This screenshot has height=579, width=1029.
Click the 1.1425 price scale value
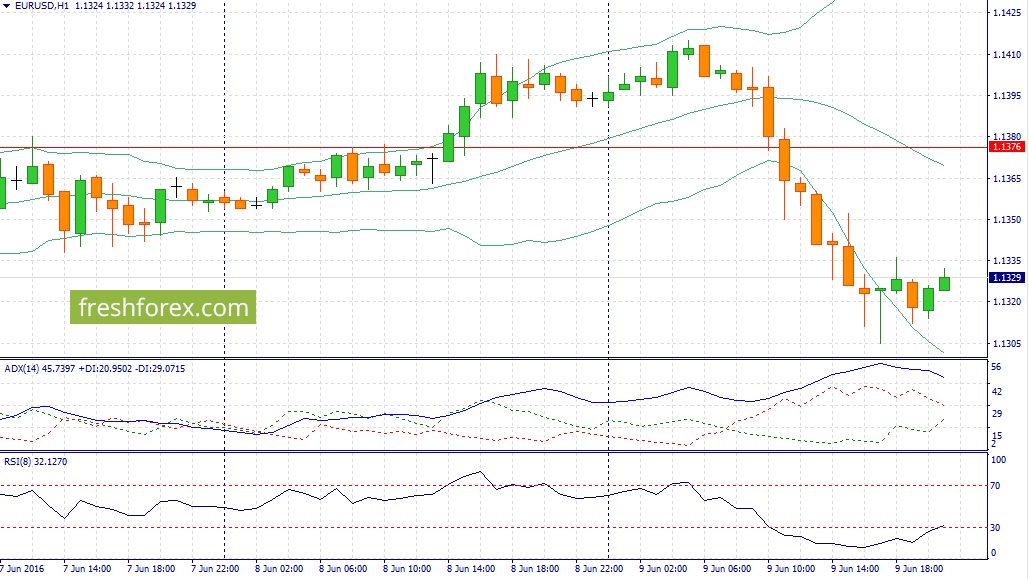[1006, 12]
